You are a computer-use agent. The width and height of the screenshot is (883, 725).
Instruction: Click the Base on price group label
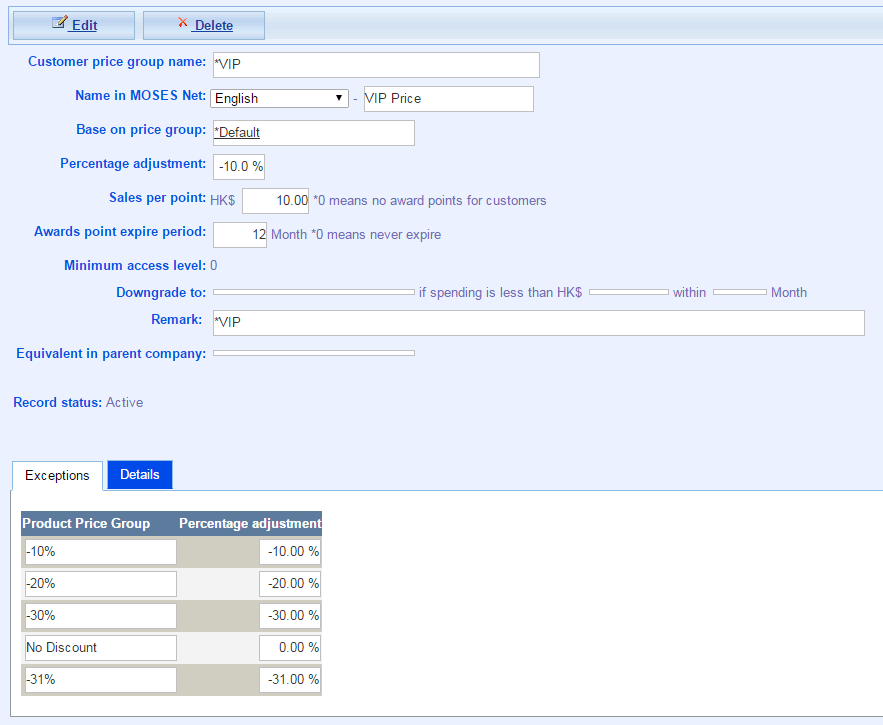pos(141,130)
